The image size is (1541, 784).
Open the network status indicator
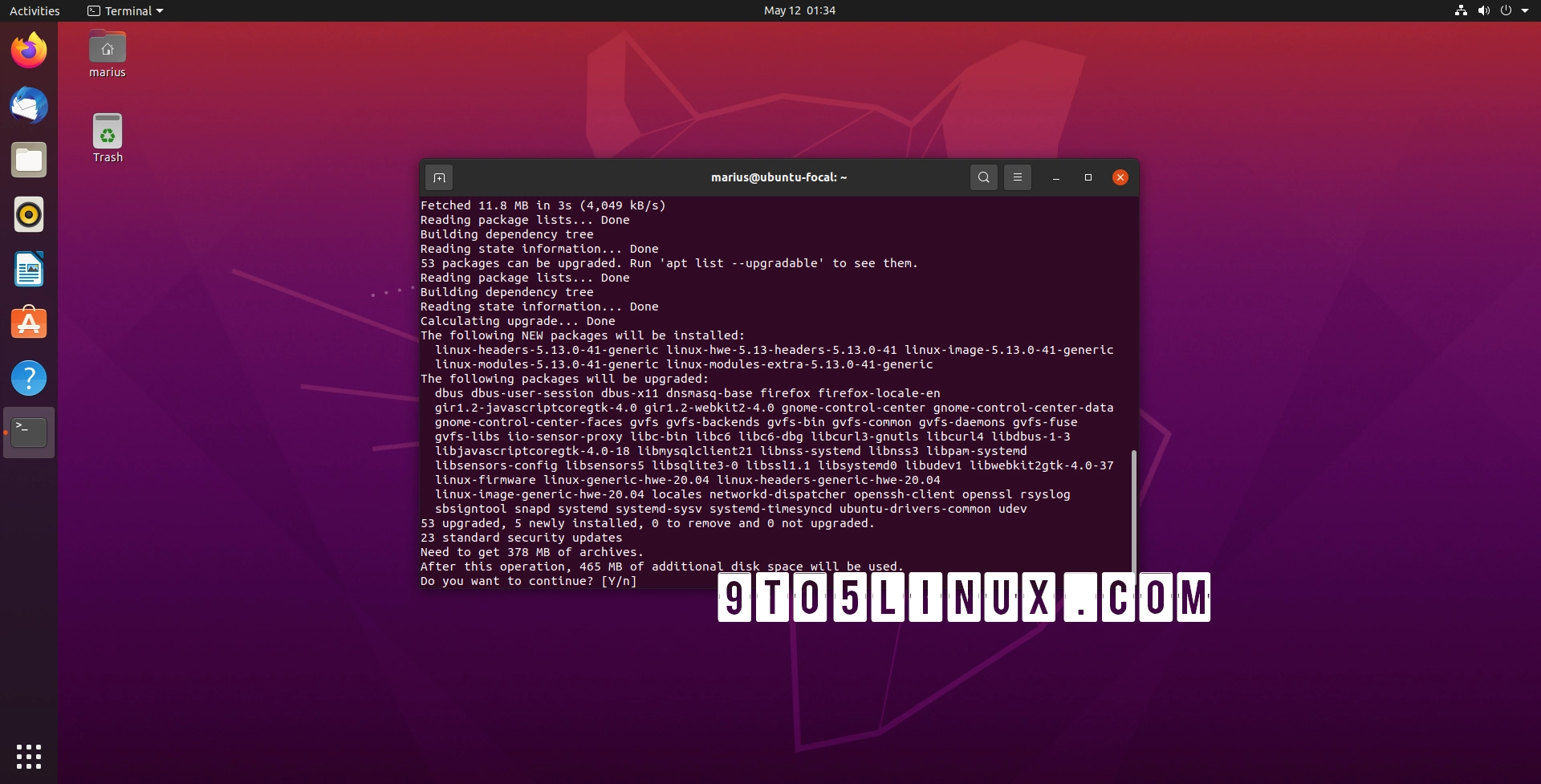tap(1462, 10)
